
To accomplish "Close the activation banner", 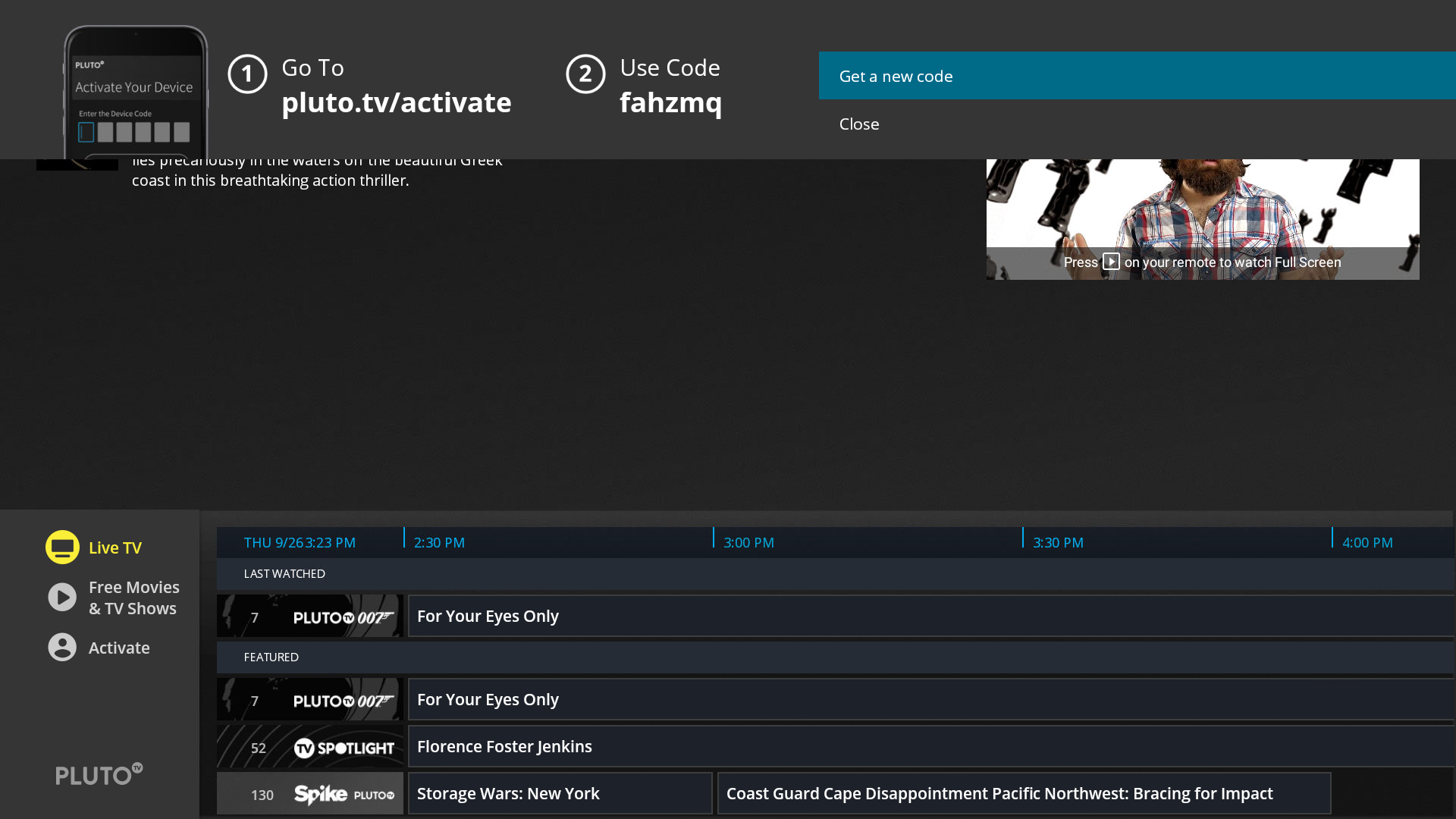I will [x=1137, y=124].
